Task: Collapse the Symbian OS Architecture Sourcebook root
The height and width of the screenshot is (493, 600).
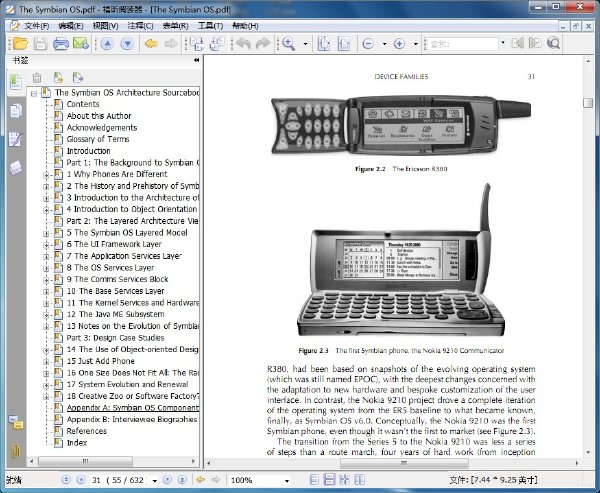Action: click(34, 93)
